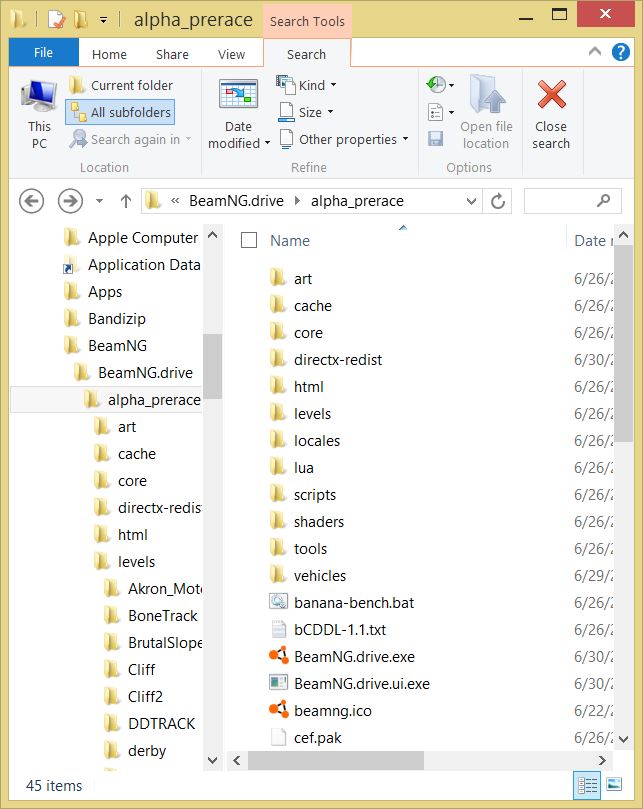Select Current folder search location
Image resolution: width=643 pixels, height=809 pixels.
(122, 85)
